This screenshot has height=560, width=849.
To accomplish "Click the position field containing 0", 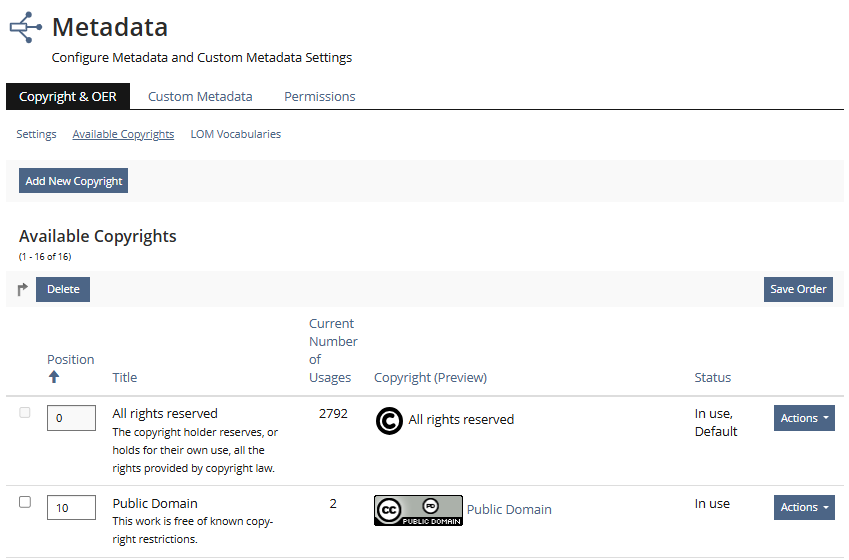I will [x=71, y=418].
